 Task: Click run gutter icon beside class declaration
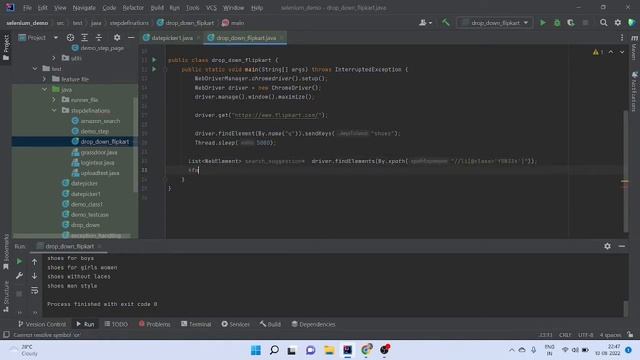pos(154,60)
